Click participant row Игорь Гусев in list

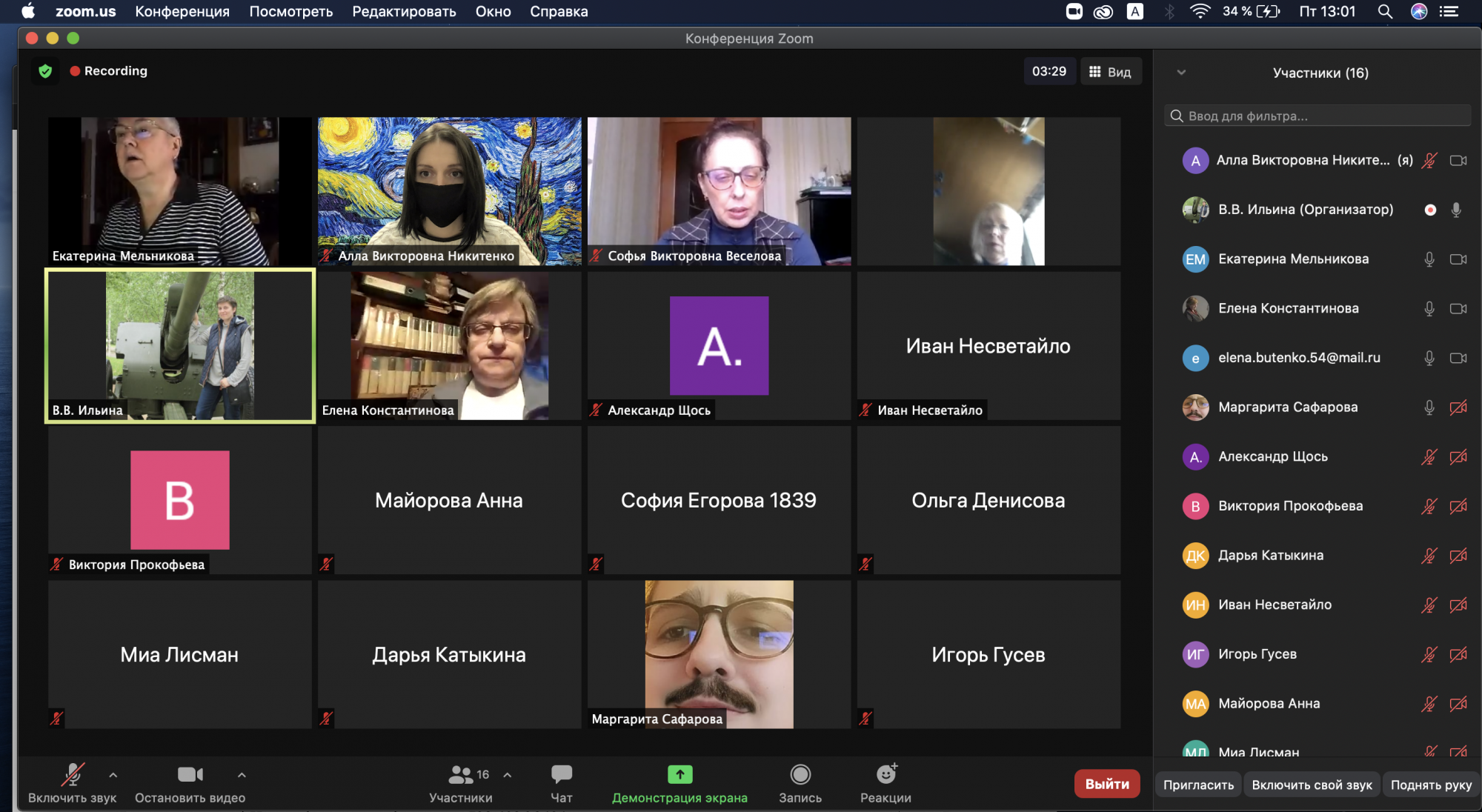tap(1317, 654)
